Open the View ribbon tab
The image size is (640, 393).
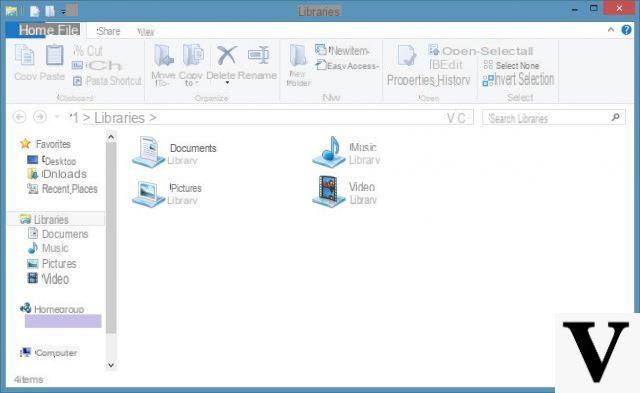pyautogui.click(x=146, y=32)
